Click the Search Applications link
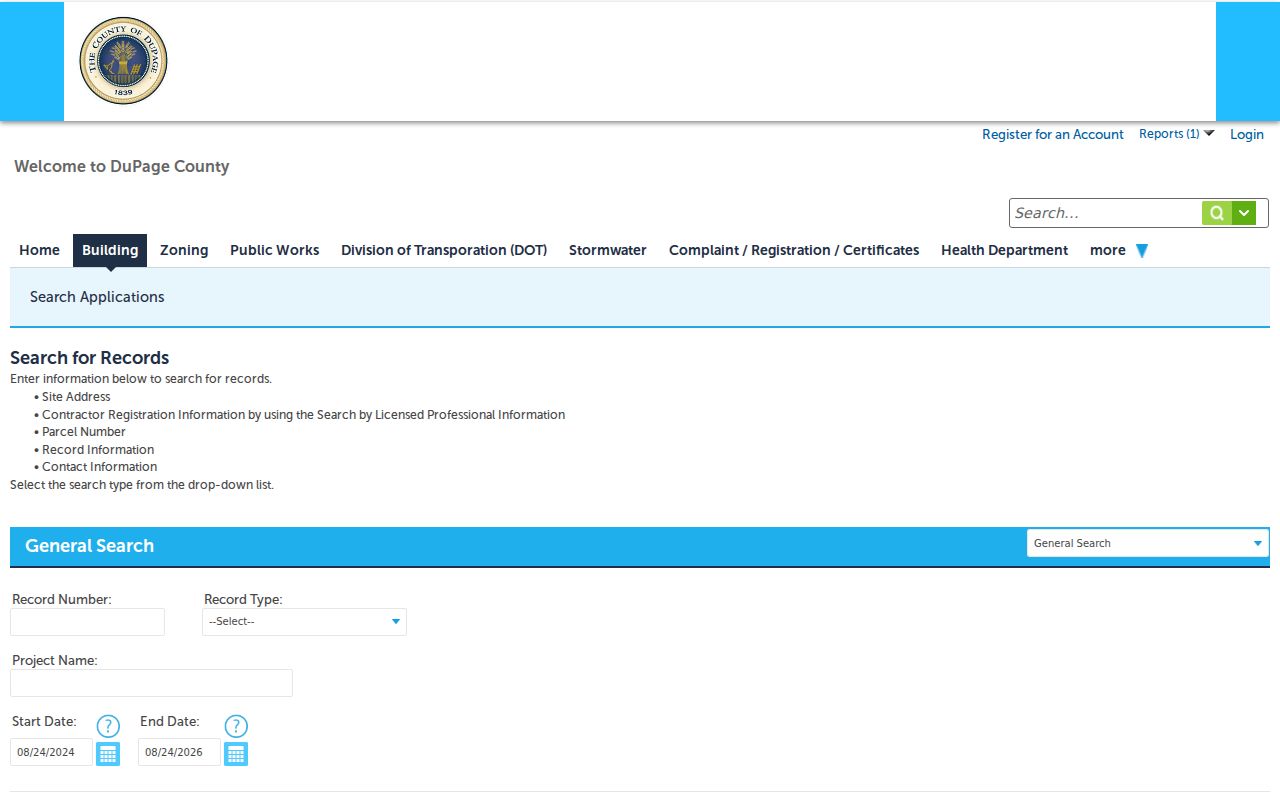 97,297
